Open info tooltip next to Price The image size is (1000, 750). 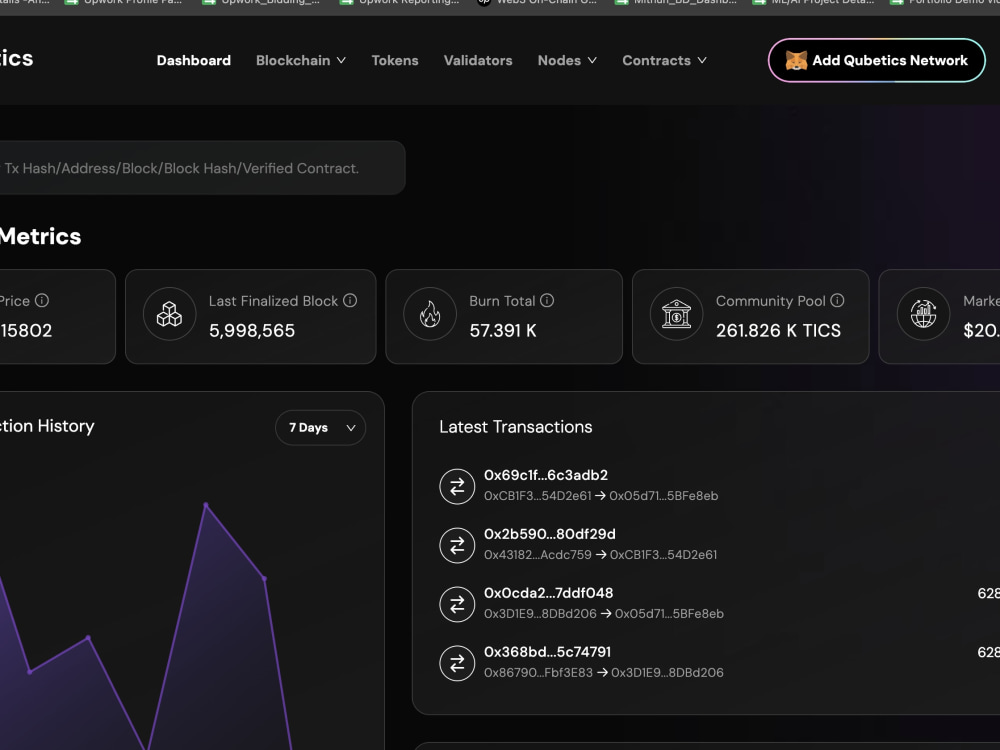point(42,300)
